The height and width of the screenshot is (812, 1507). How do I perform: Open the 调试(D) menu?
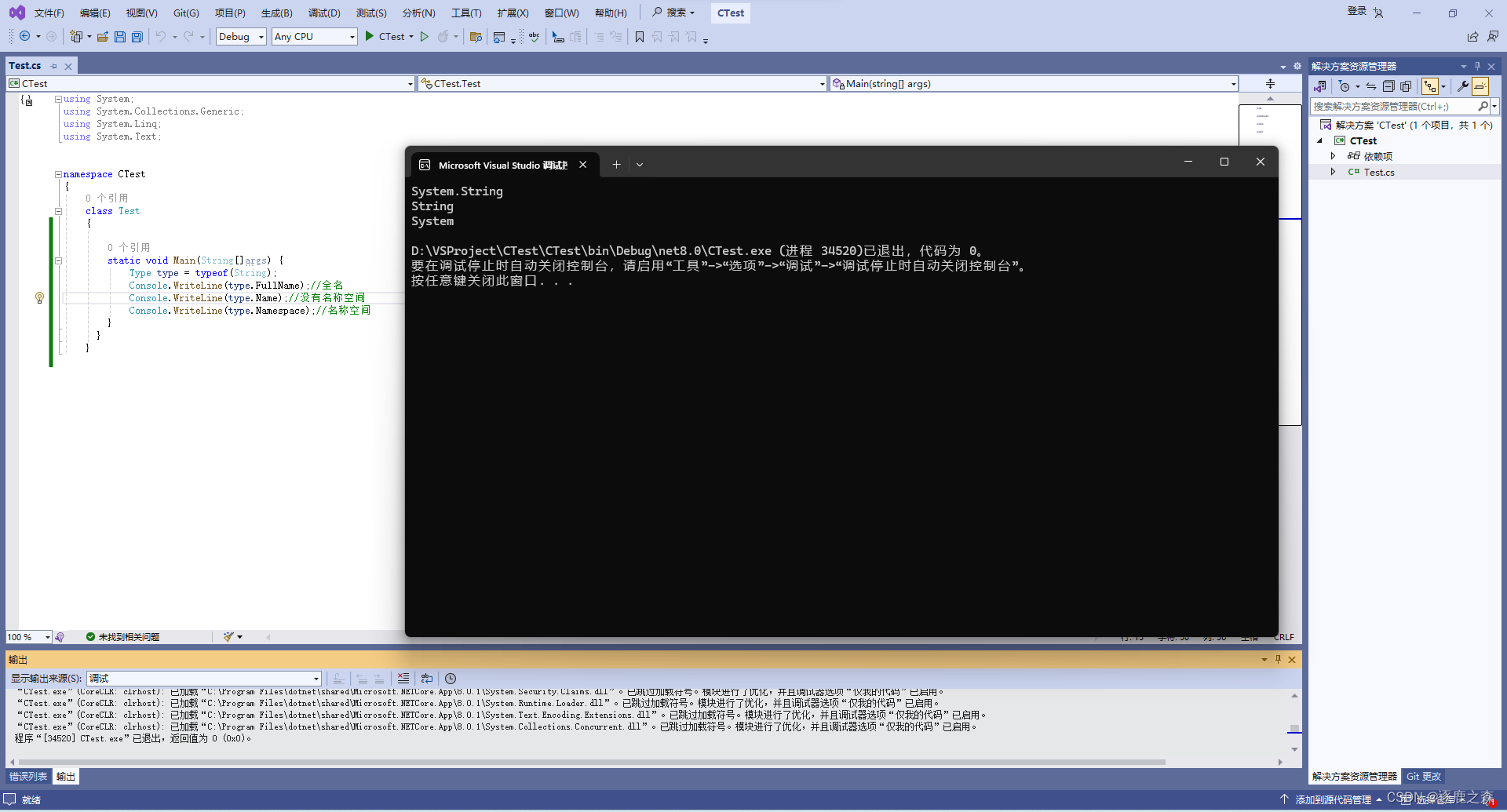pyautogui.click(x=324, y=13)
